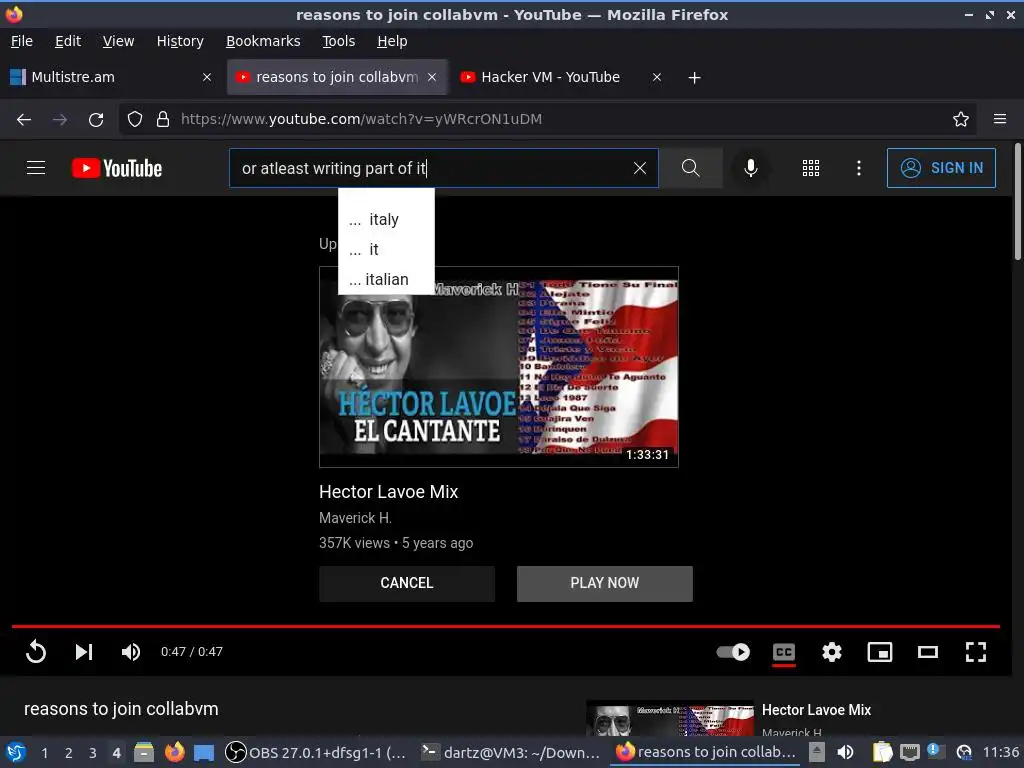Open the Hector Lavoe Mix up-next thumbnail

click(498, 367)
